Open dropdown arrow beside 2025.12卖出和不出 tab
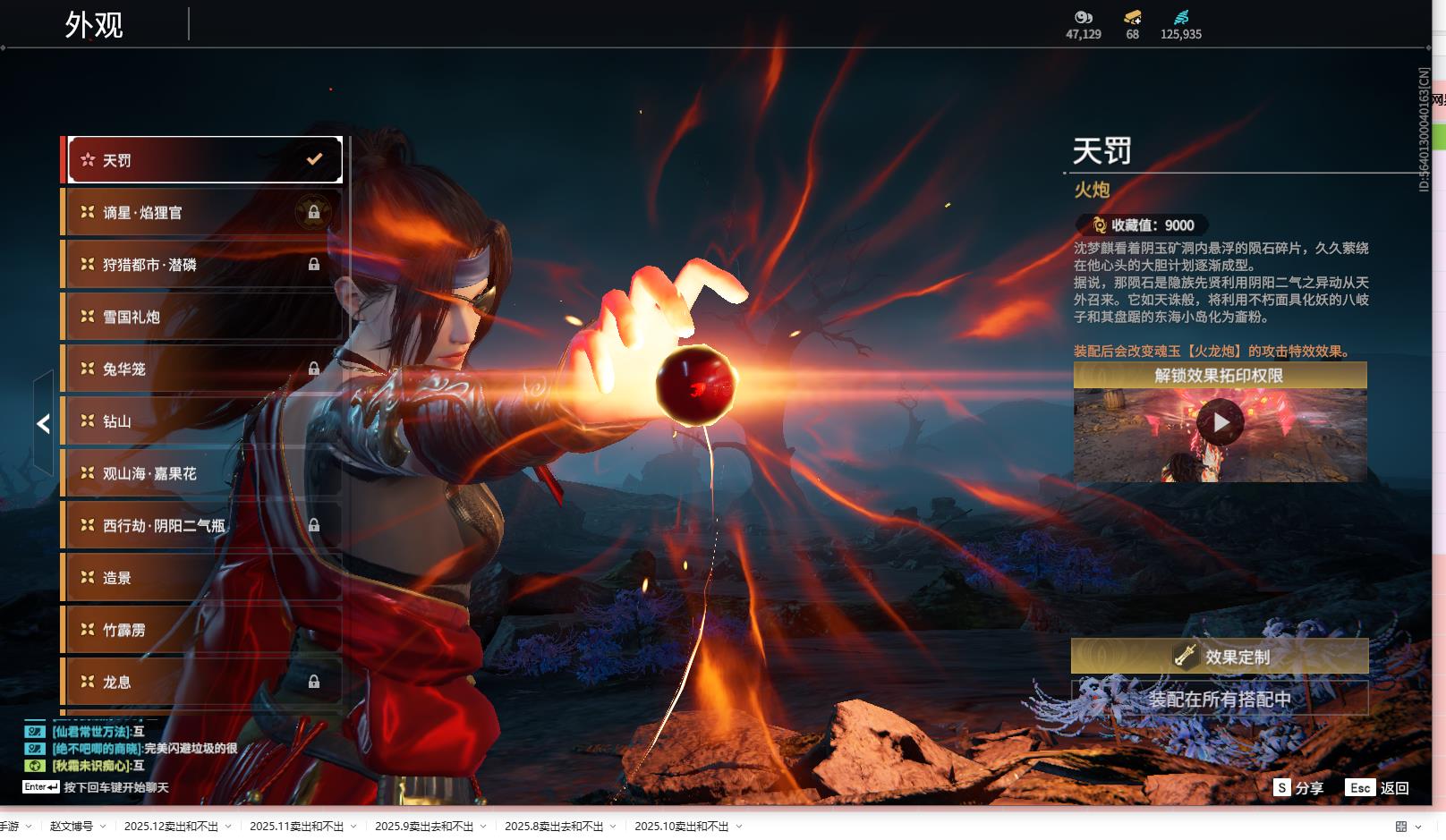Image resolution: width=1446 pixels, height=840 pixels. pyautogui.click(x=228, y=827)
